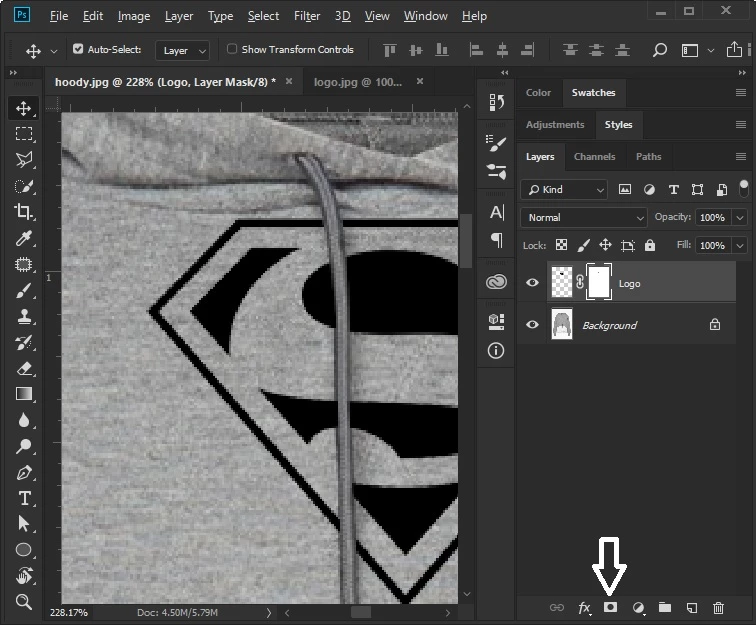The height and width of the screenshot is (625, 756).
Task: Switch to the Paths tab
Action: 648,157
